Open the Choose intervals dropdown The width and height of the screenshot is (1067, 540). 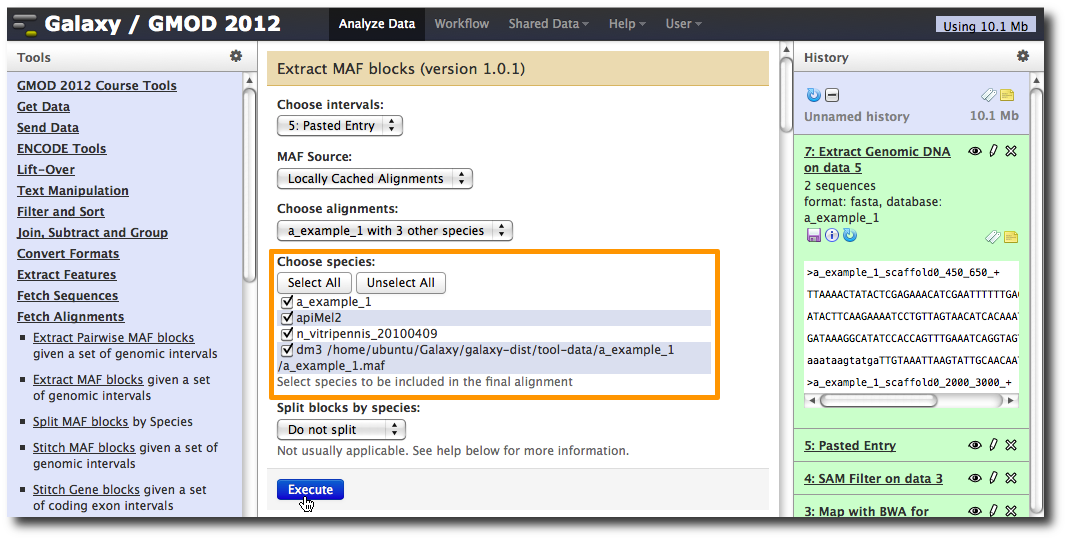340,126
